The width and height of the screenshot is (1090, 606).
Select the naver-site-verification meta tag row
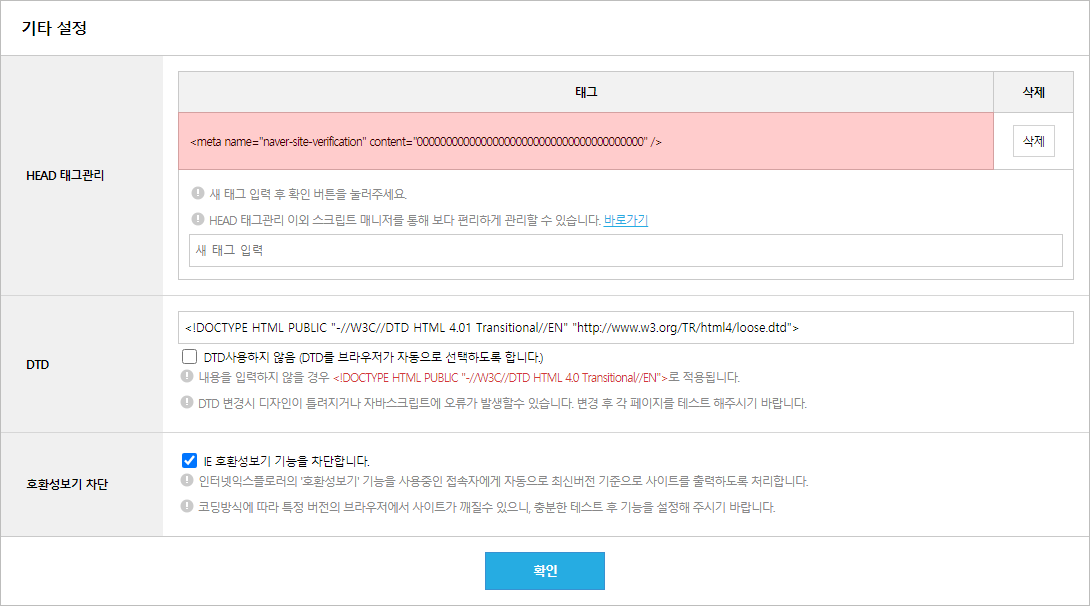586,141
